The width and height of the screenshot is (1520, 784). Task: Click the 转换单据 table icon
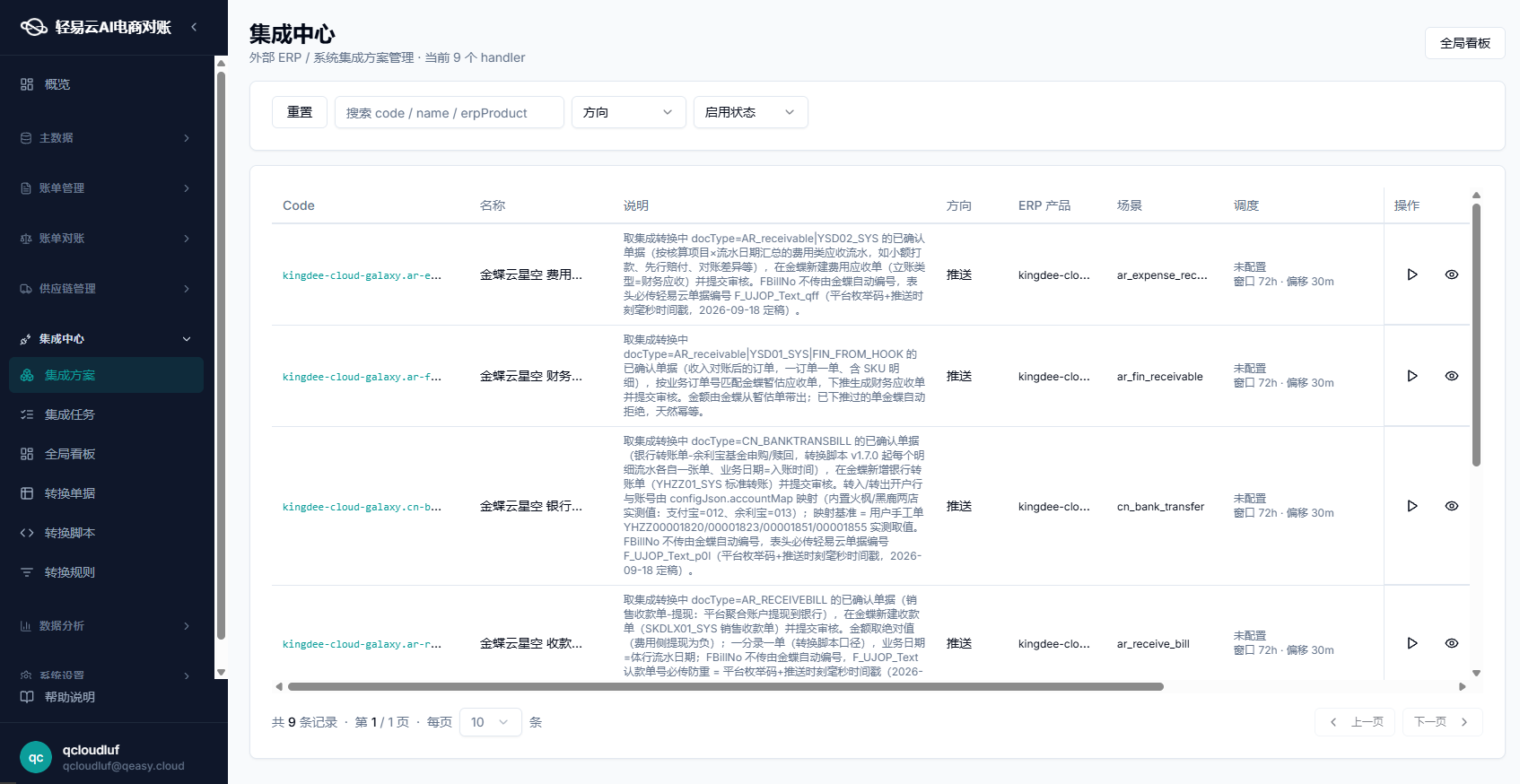pos(27,493)
